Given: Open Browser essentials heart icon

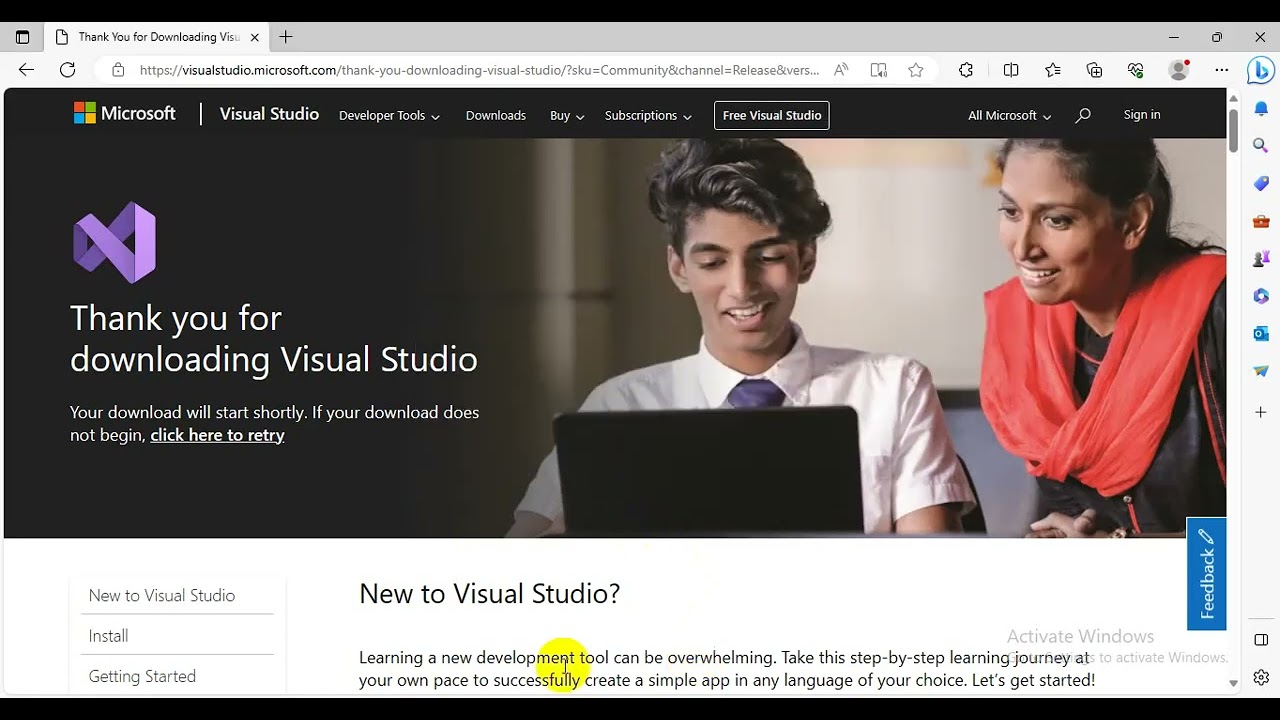Looking at the screenshot, I should pos(1136,70).
